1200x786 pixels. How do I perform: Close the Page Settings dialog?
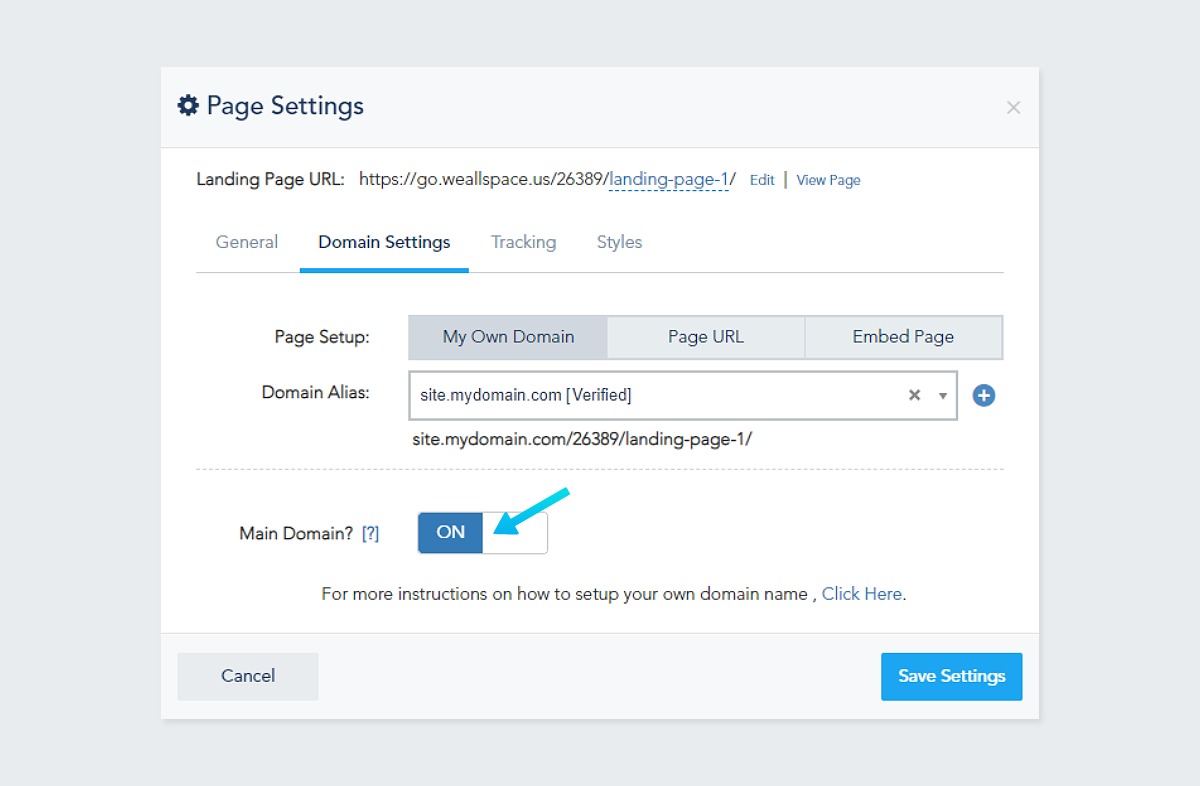pyautogui.click(x=1013, y=107)
